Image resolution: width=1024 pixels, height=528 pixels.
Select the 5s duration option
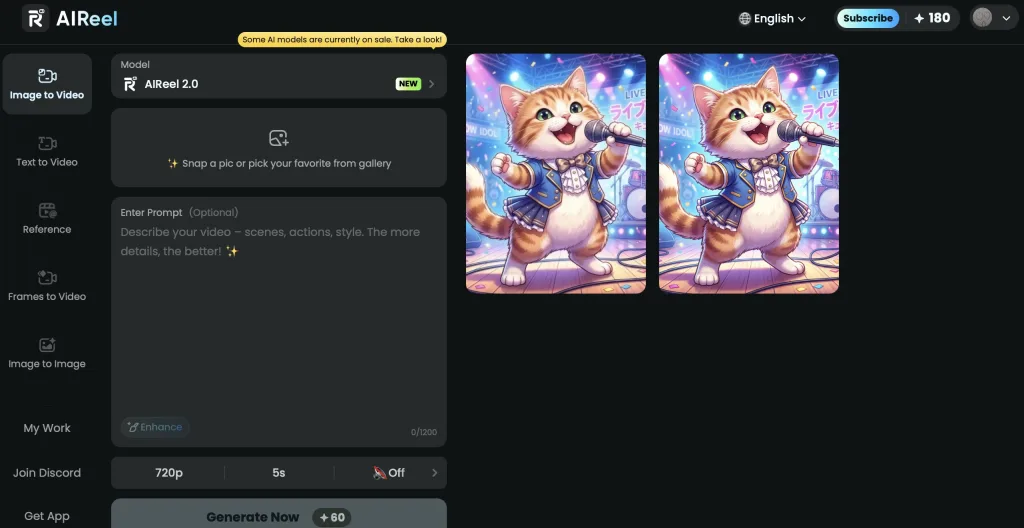point(279,473)
